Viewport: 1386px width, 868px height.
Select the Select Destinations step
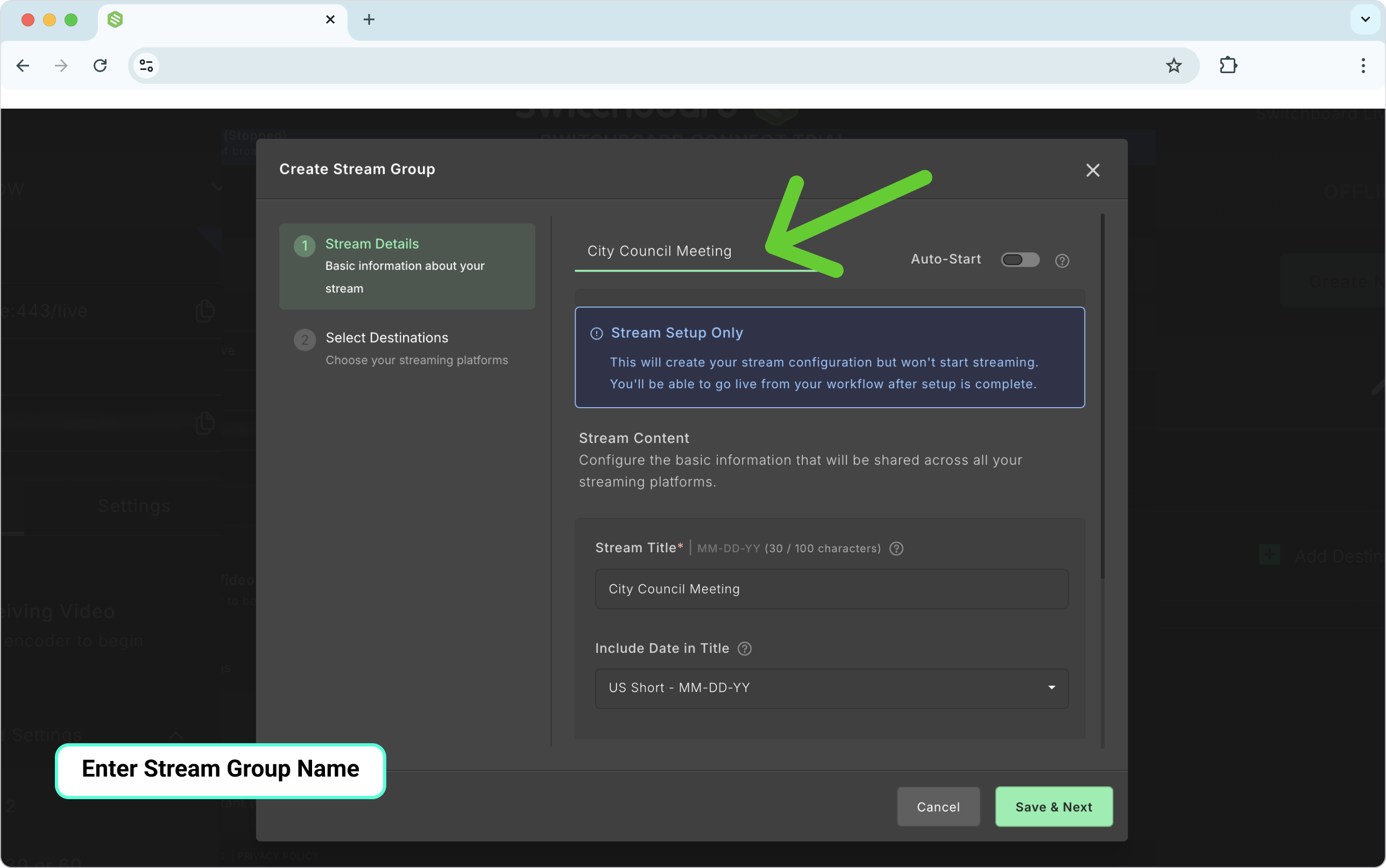[407, 348]
